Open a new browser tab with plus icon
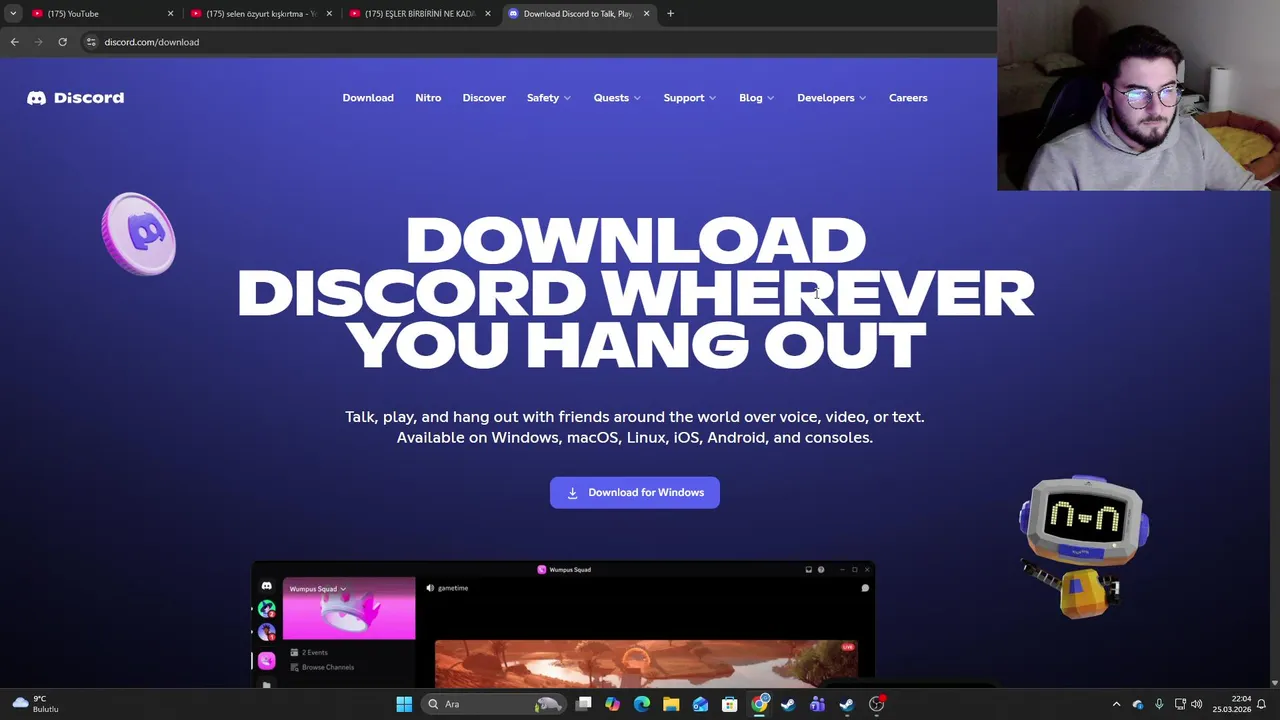Image resolution: width=1280 pixels, height=720 pixels. [x=670, y=14]
